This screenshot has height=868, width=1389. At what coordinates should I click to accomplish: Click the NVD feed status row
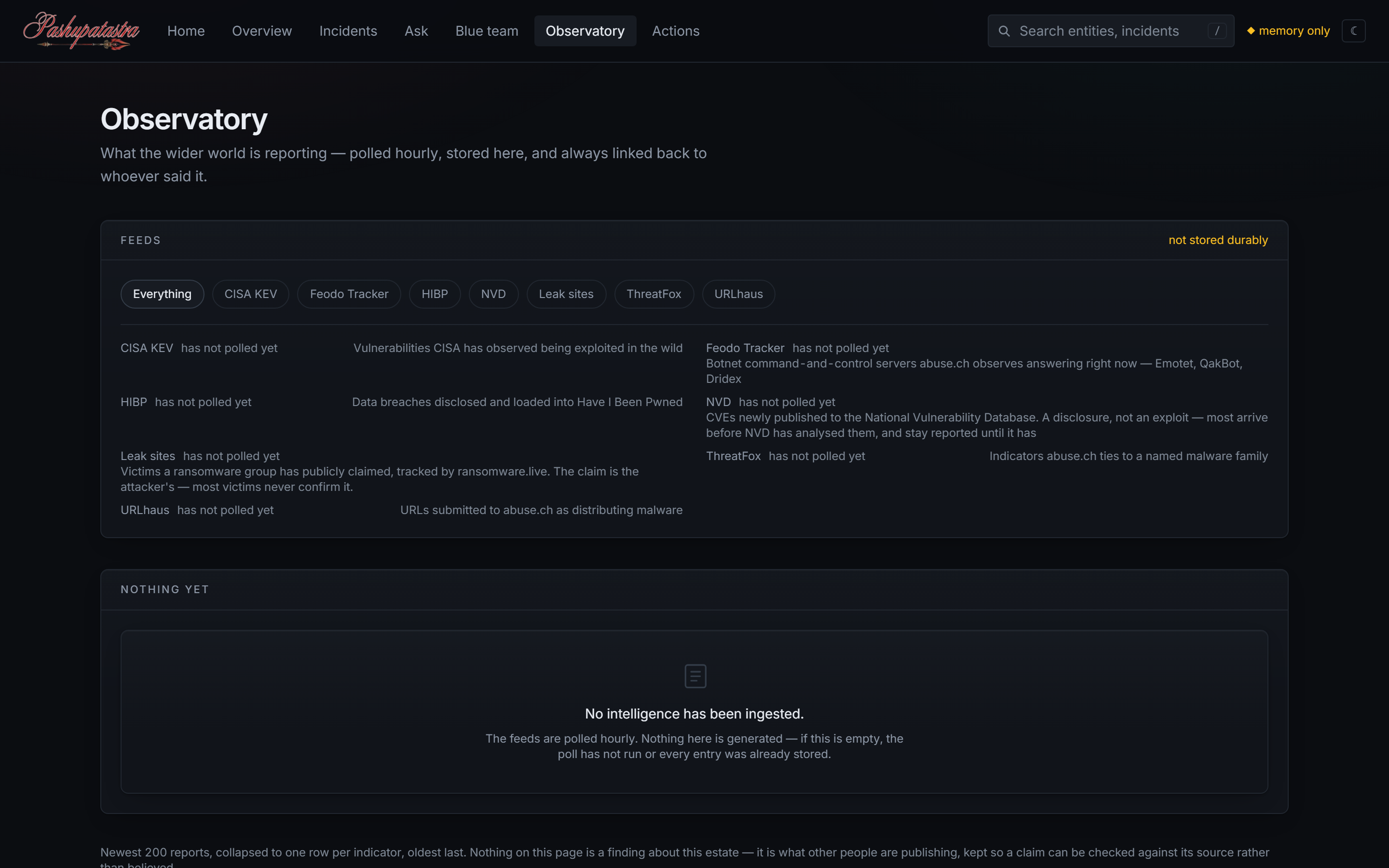click(987, 417)
